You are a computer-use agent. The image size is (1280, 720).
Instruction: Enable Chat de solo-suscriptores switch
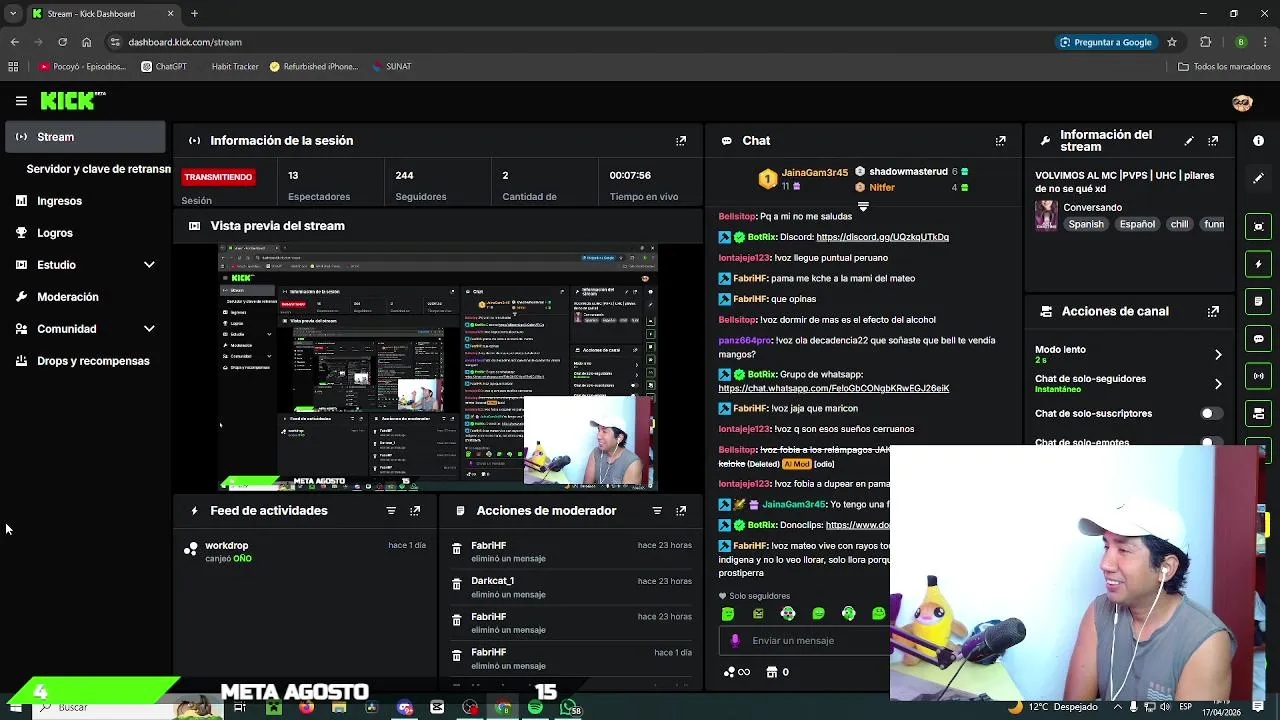click(x=1210, y=413)
